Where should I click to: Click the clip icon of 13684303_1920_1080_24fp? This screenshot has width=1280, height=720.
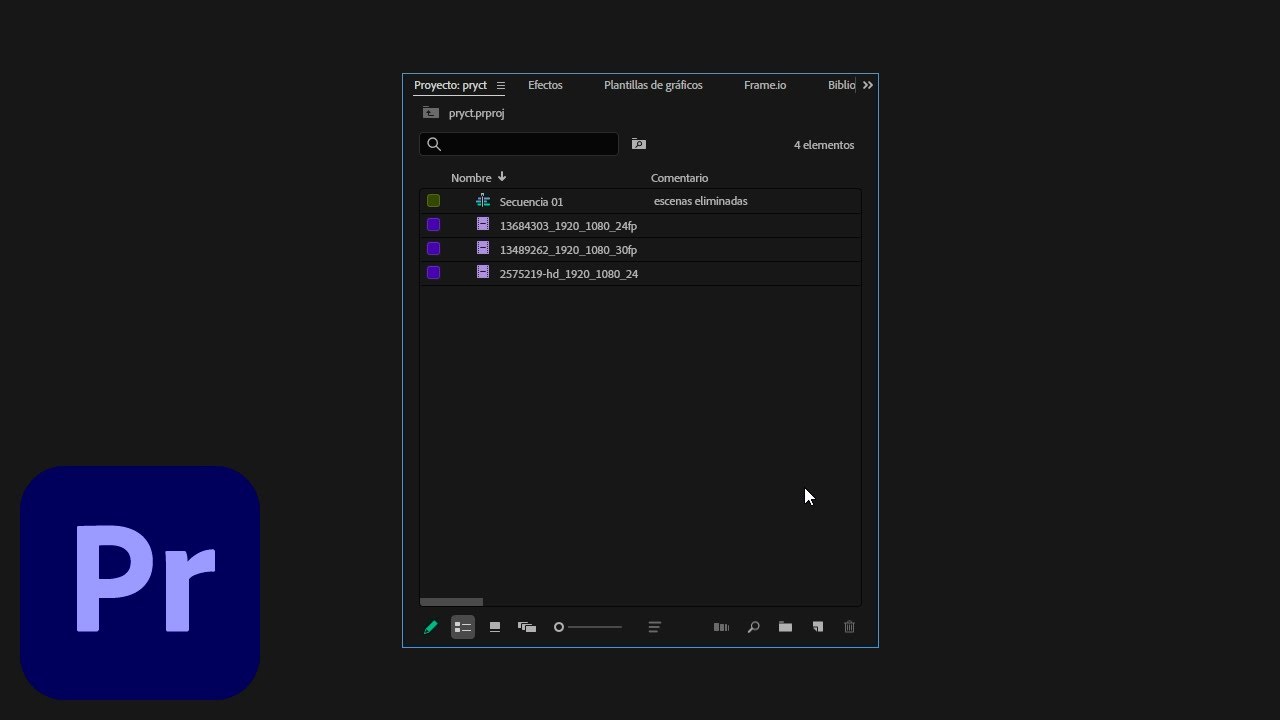[483, 224]
